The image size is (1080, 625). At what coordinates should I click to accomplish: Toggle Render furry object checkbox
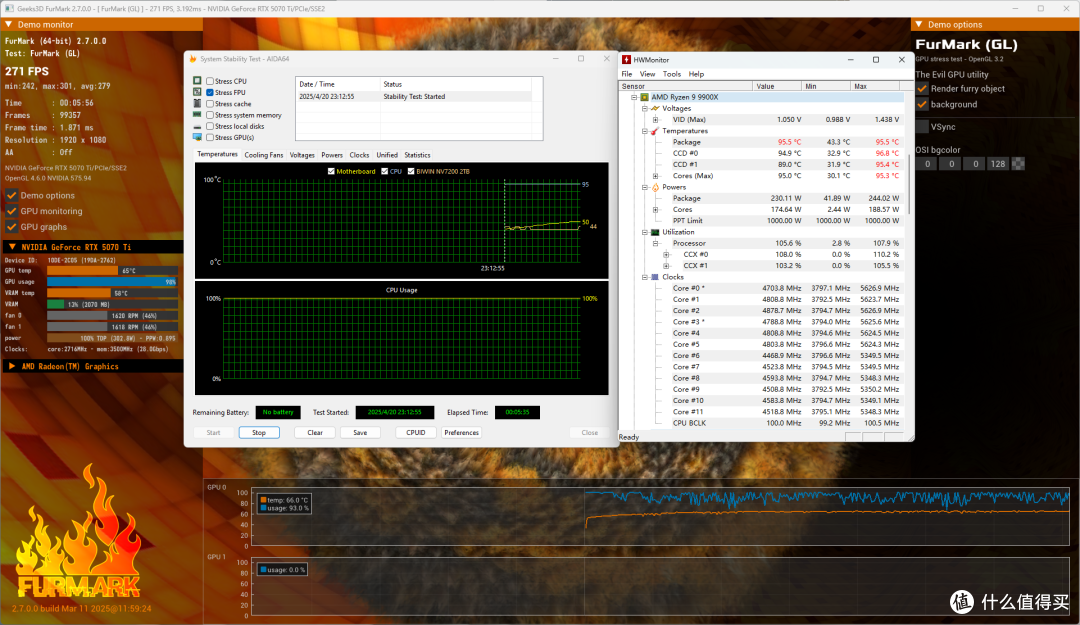[x=922, y=88]
